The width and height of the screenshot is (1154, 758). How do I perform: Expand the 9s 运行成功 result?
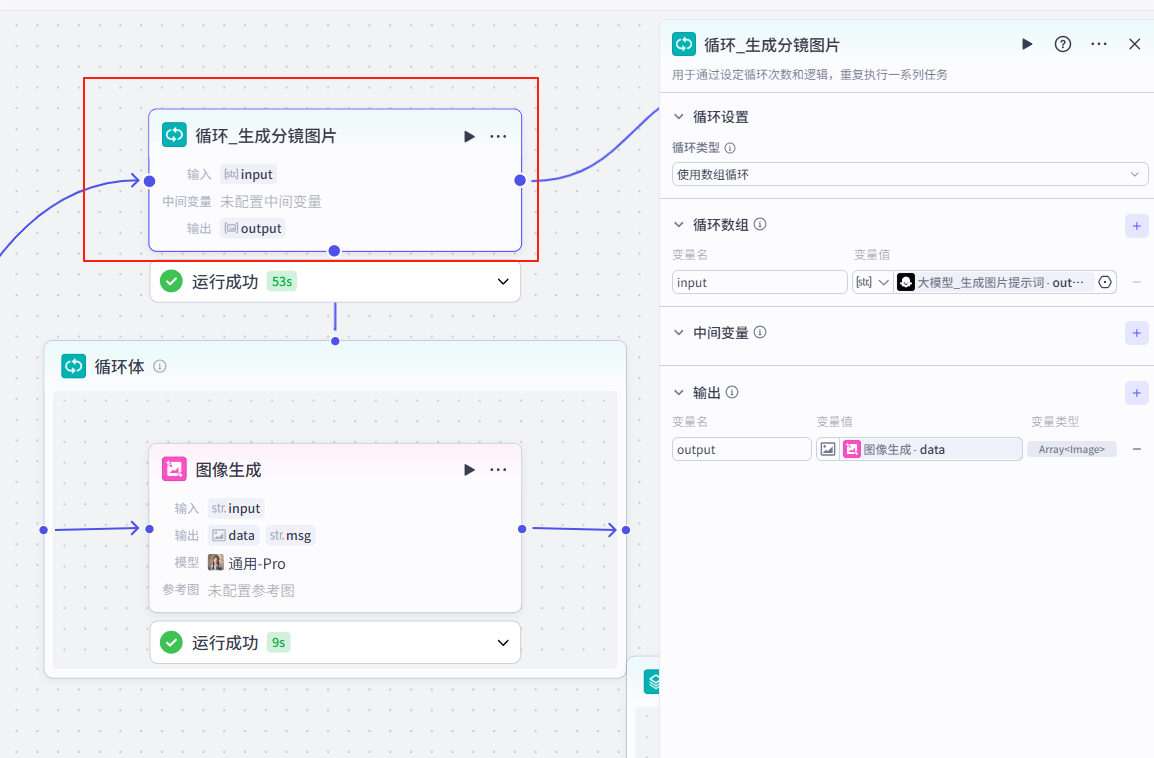pos(503,642)
